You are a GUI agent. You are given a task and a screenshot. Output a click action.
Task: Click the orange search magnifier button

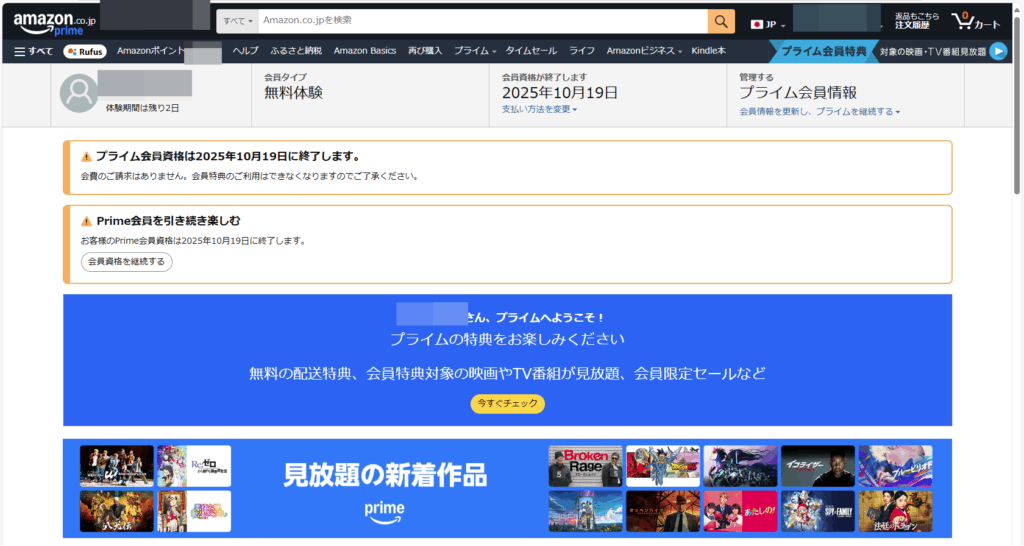pos(721,21)
